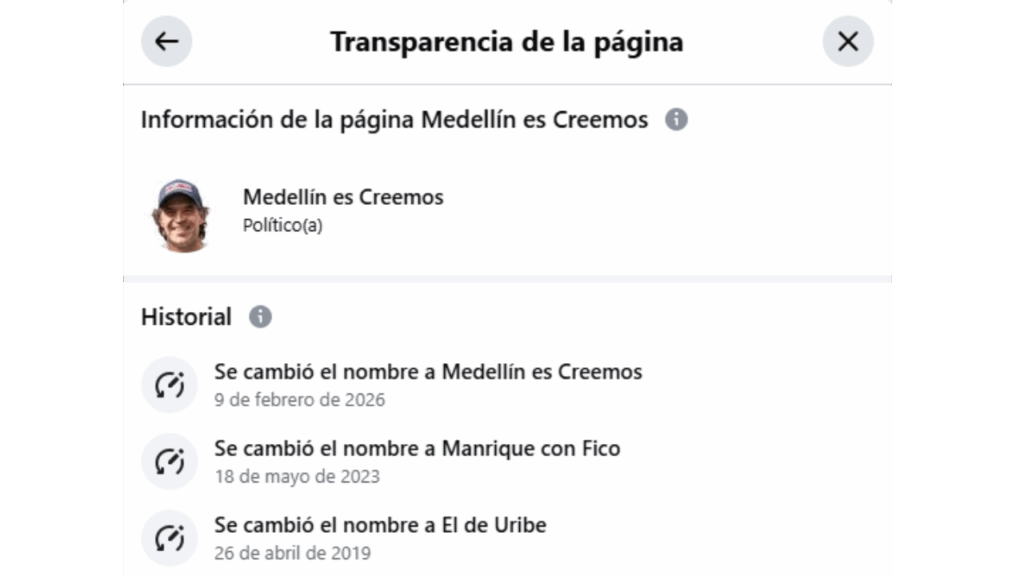Image resolution: width=1024 pixels, height=576 pixels.
Task: Click the date 18 de mayo de 2023
Action: 297,477
